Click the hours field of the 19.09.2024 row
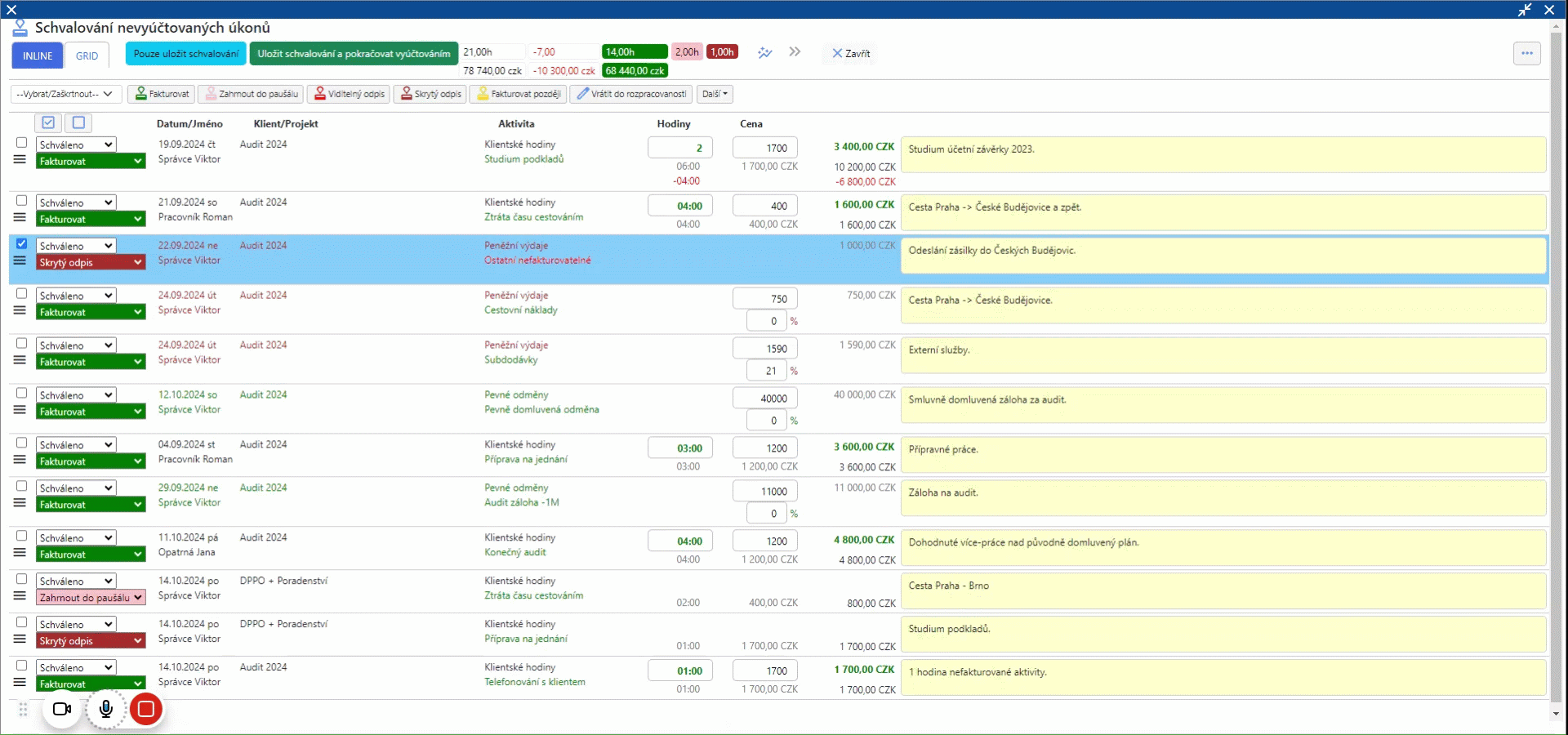Screen dimensions: 1568x735 click(x=679, y=148)
